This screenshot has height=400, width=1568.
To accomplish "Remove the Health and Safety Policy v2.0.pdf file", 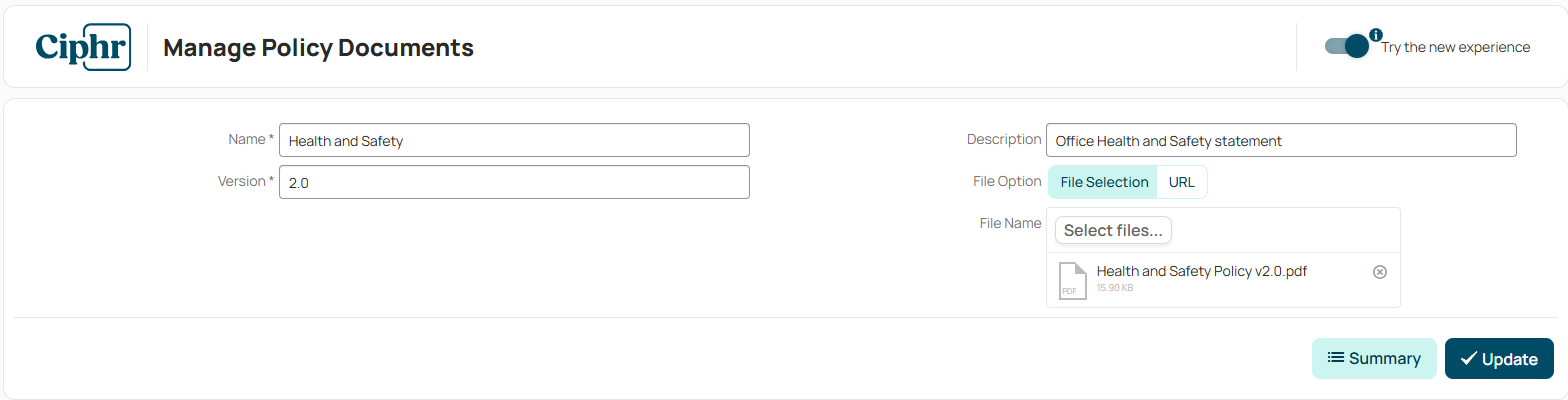I will 1380,272.
